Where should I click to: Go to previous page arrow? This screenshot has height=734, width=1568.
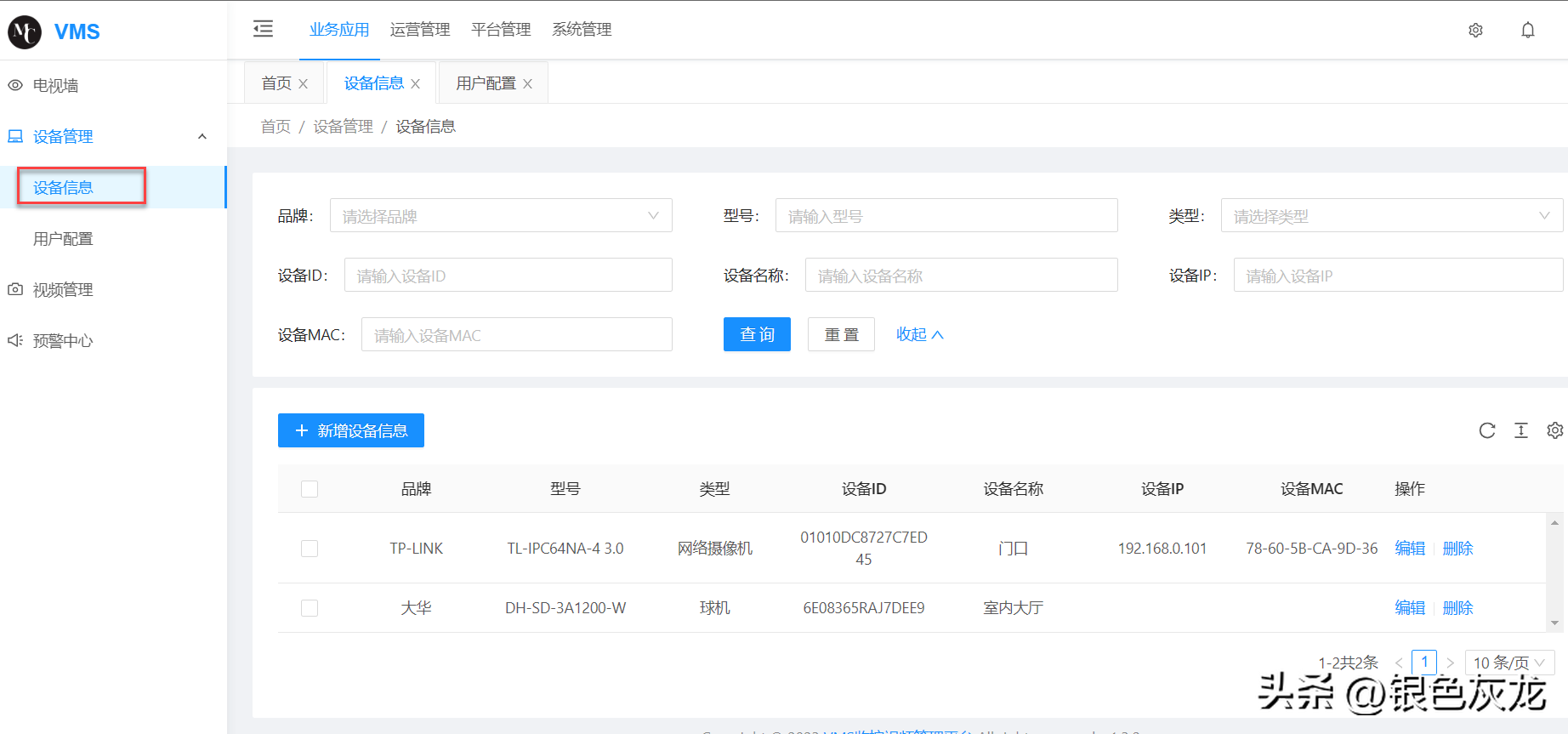click(x=1399, y=663)
